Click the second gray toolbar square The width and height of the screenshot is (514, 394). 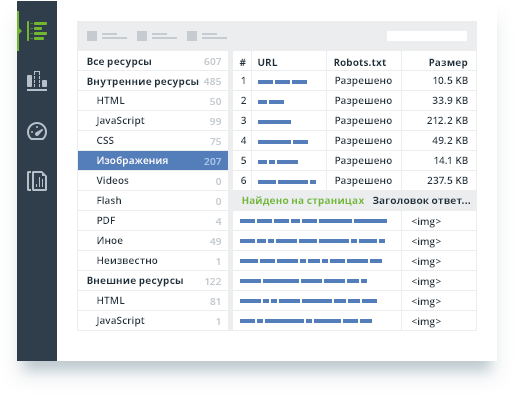pyautogui.click(x=142, y=36)
